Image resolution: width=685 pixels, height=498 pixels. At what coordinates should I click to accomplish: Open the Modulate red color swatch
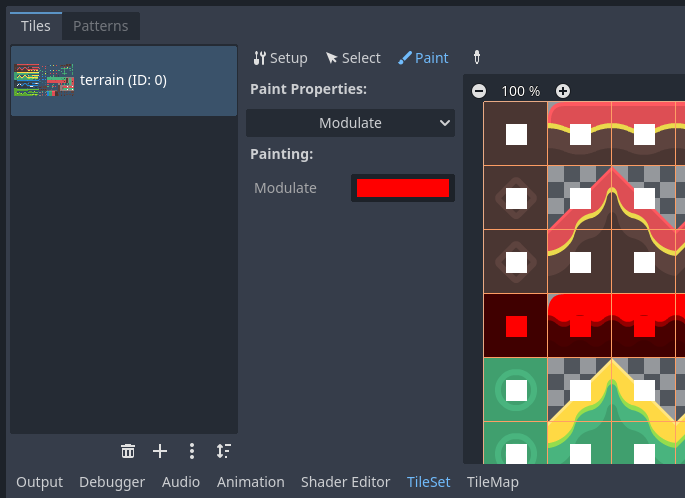402,188
